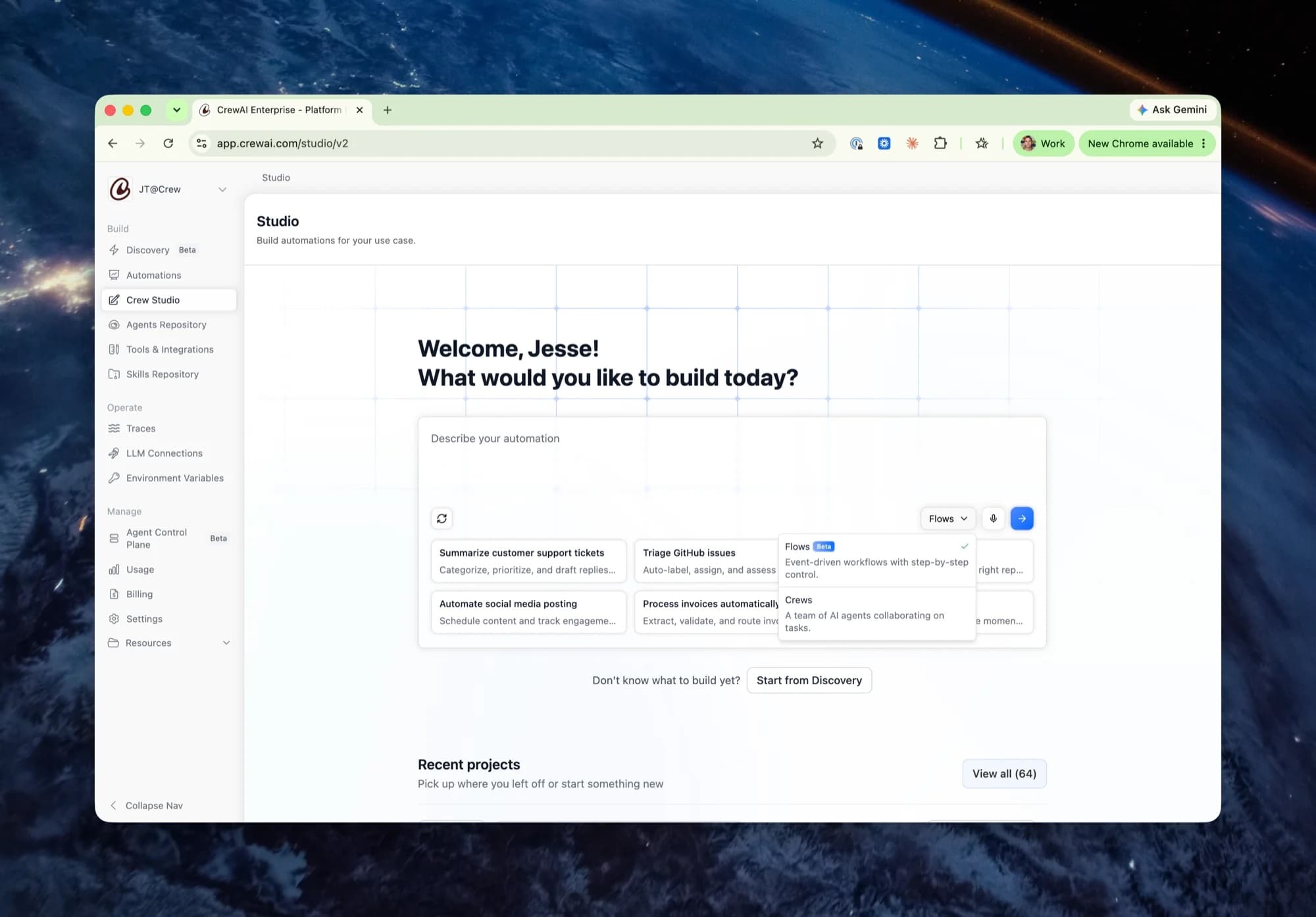Viewport: 1316px width, 917px height.
Task: Click the microphone voice input icon
Action: pyautogui.click(x=994, y=518)
